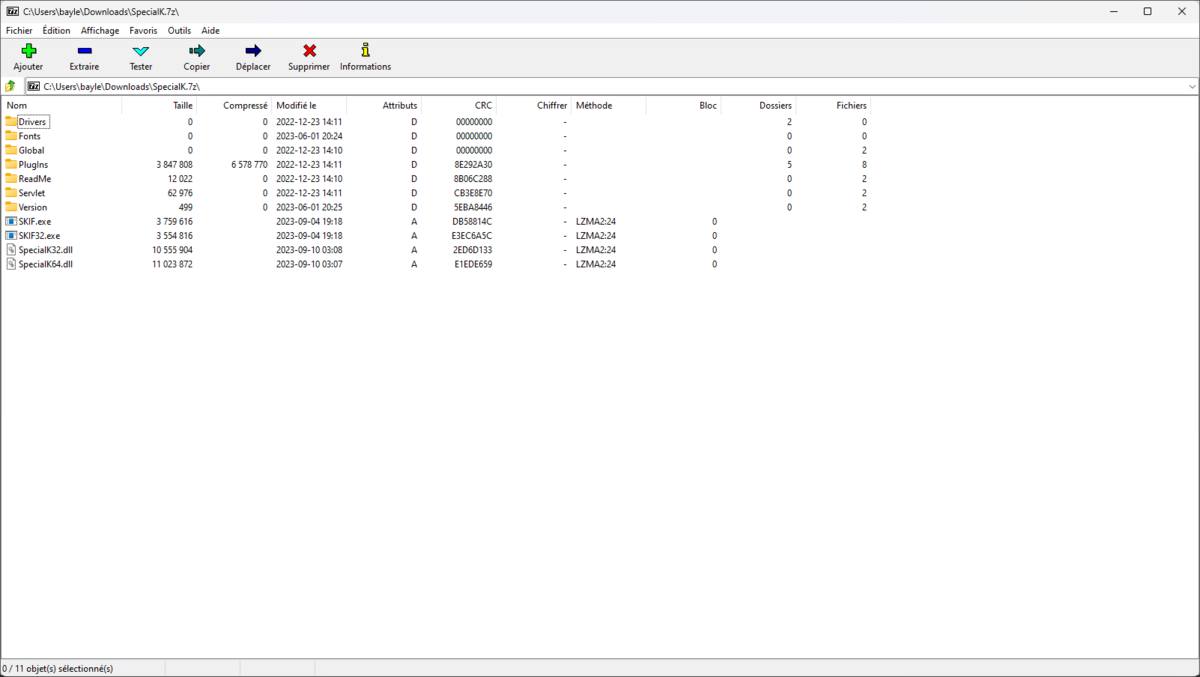Maximize the 7-Zip window
Viewport: 1200px width, 677px height.
pos(1148,11)
